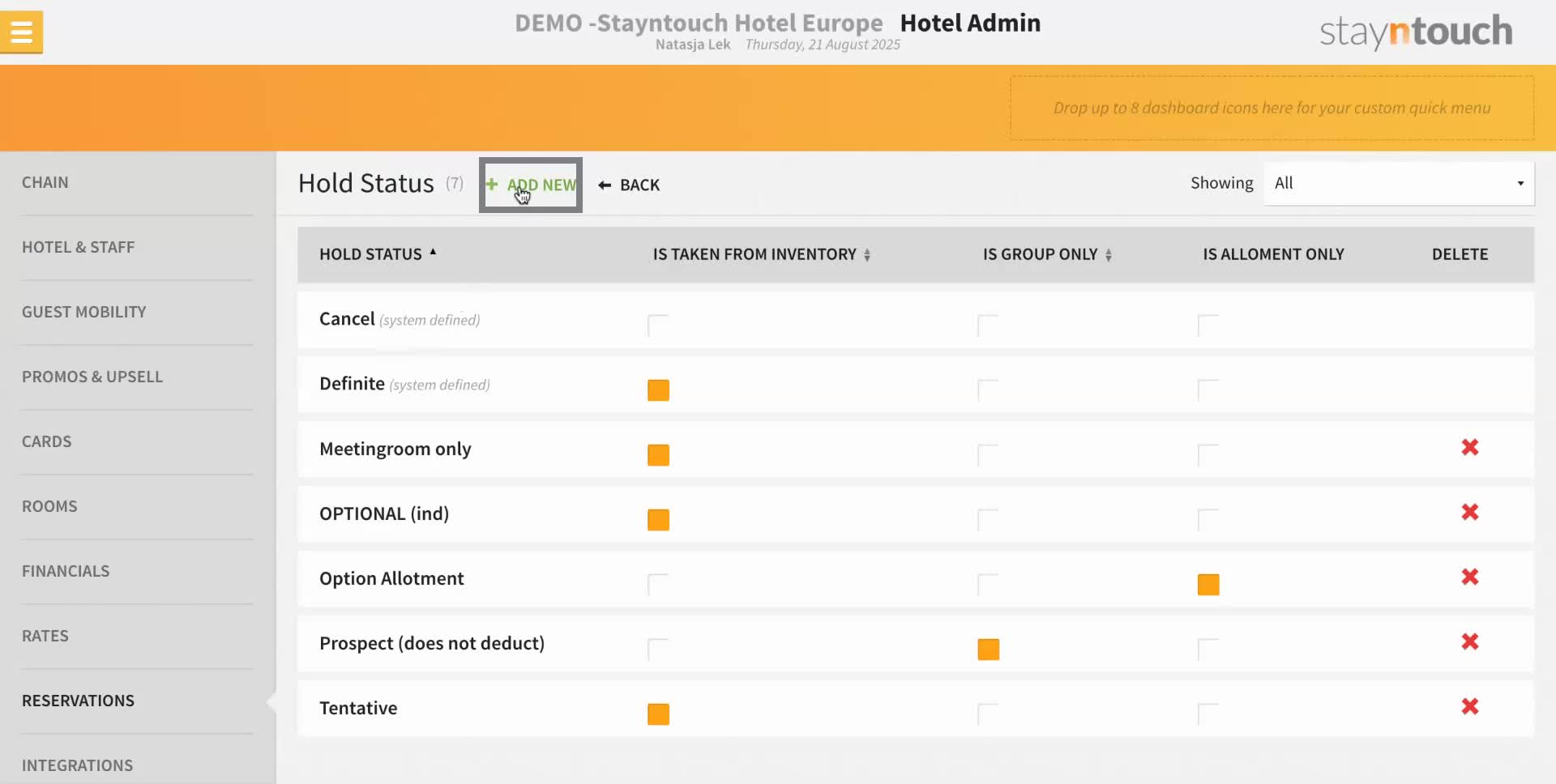
Task: Toggle Cancel taken from inventory checkbox
Action: click(x=658, y=326)
